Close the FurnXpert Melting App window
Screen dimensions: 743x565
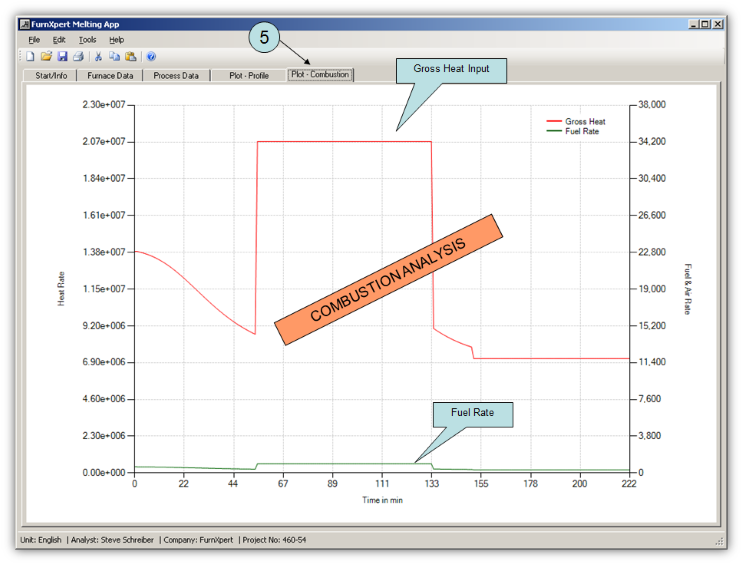click(x=717, y=24)
